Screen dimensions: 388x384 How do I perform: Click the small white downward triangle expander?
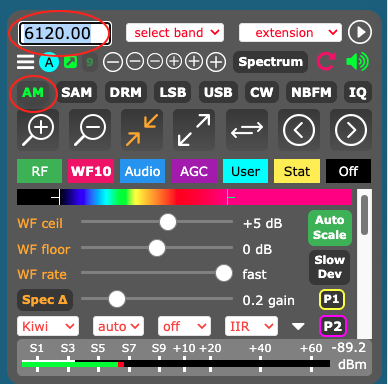tap(298, 326)
